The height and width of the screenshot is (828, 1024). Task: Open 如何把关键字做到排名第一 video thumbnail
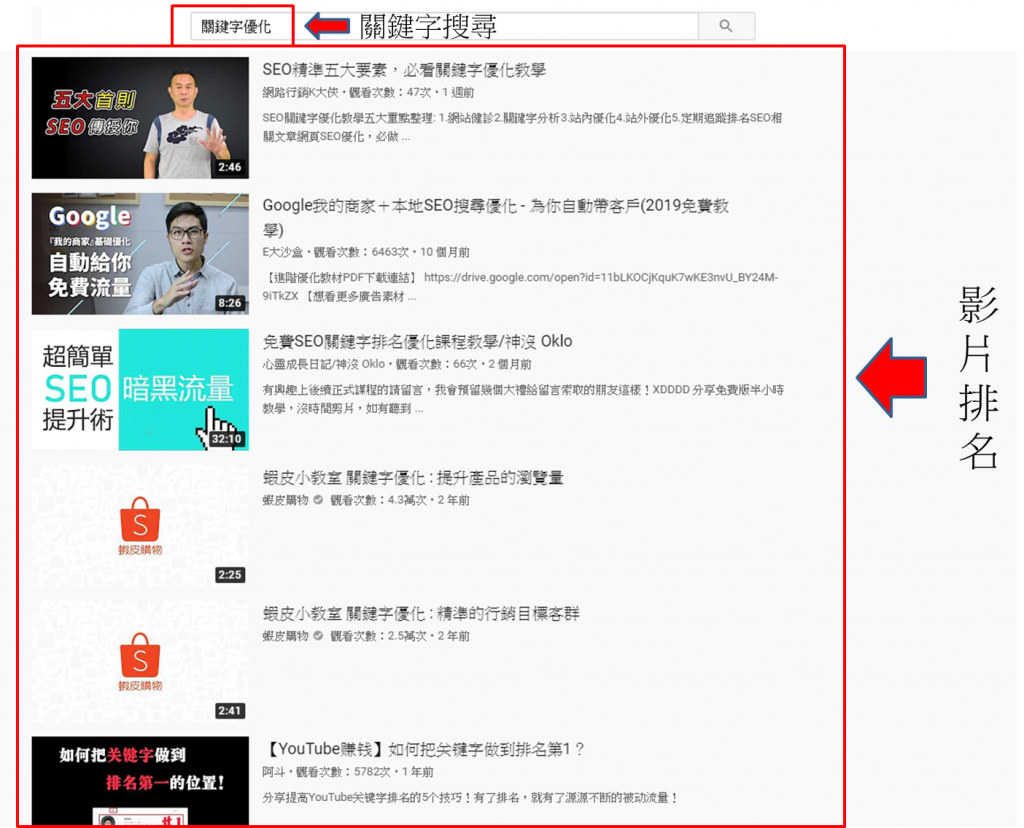pyautogui.click(x=140, y=781)
